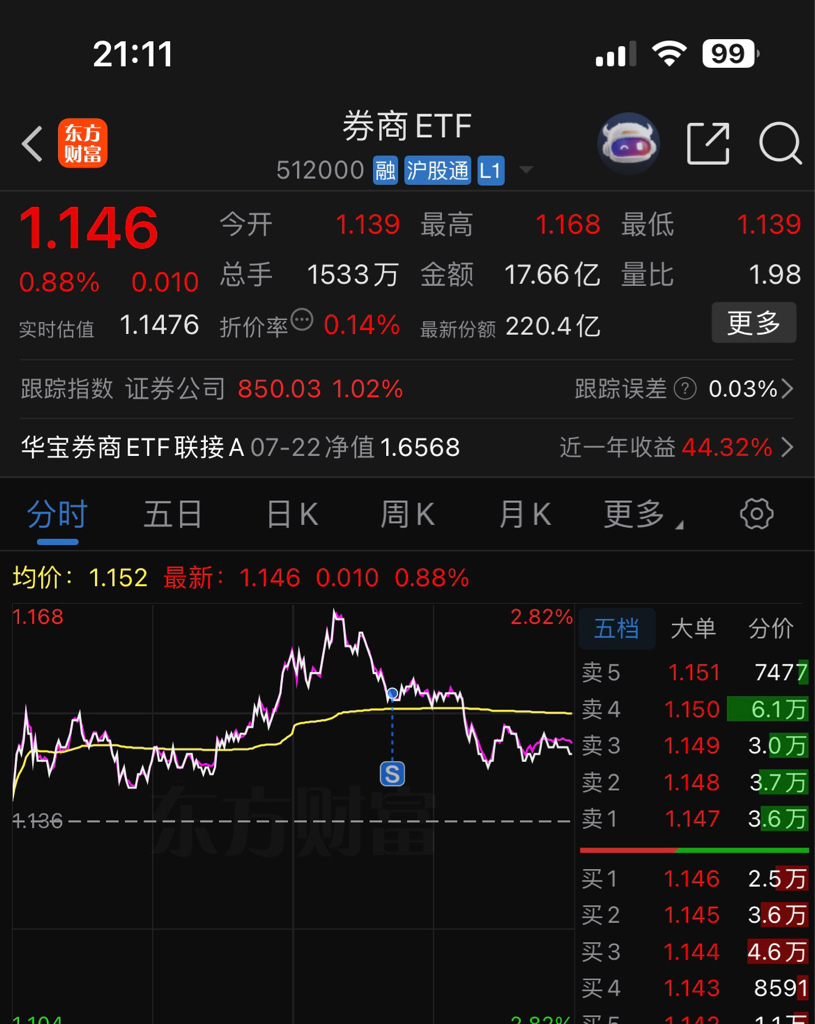Switch to the 周K tab
815x1024 pixels.
point(408,515)
